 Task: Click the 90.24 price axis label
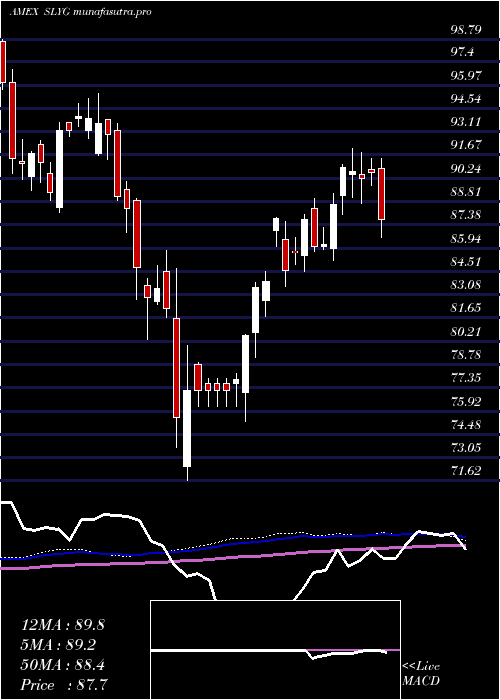[466, 169]
